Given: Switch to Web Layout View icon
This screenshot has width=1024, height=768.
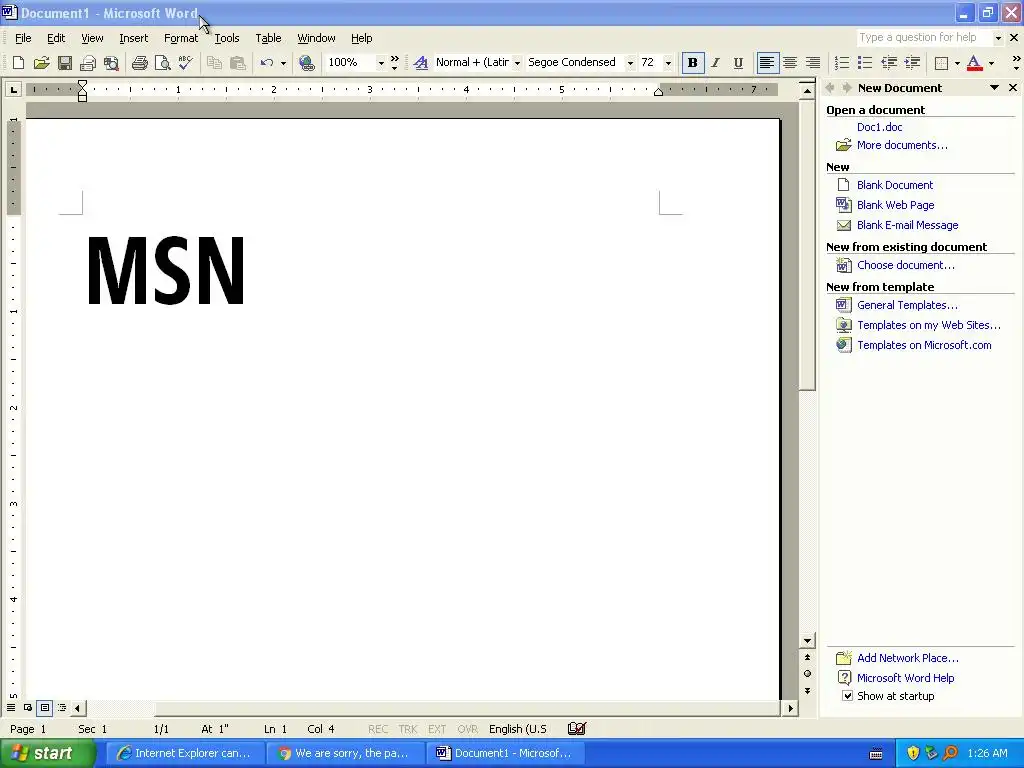Looking at the screenshot, I should [x=28, y=708].
